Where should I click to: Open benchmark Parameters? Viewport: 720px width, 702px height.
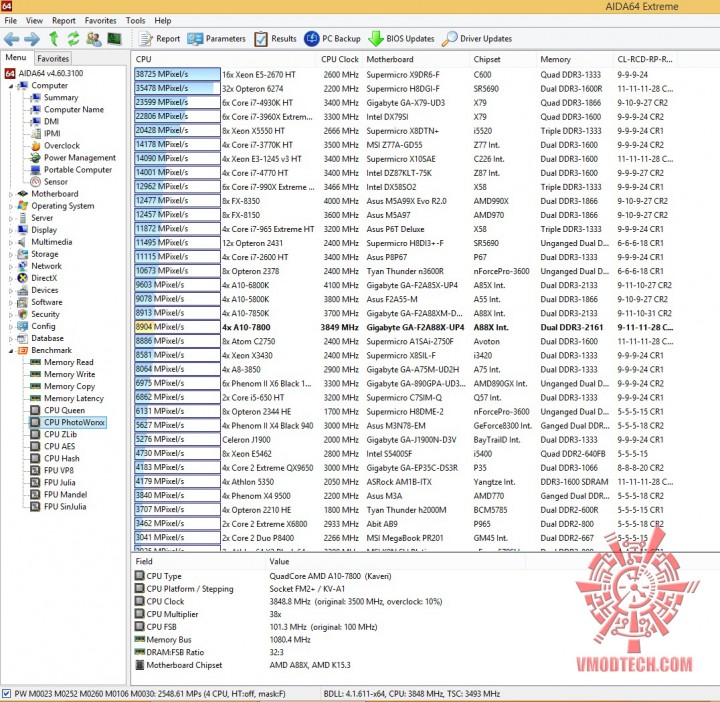coord(216,39)
